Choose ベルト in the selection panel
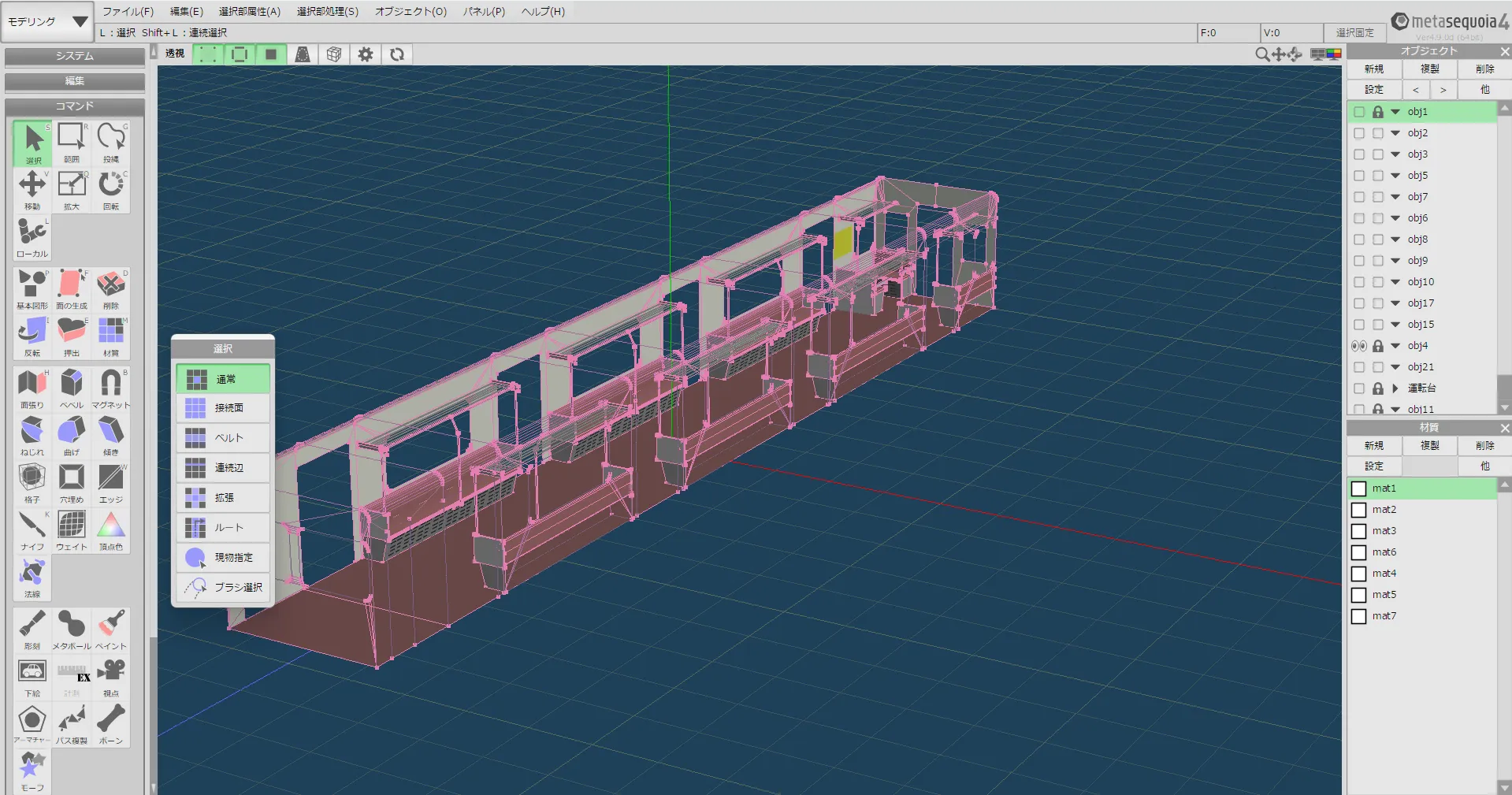Image resolution: width=1512 pixels, height=795 pixels. 223,438
